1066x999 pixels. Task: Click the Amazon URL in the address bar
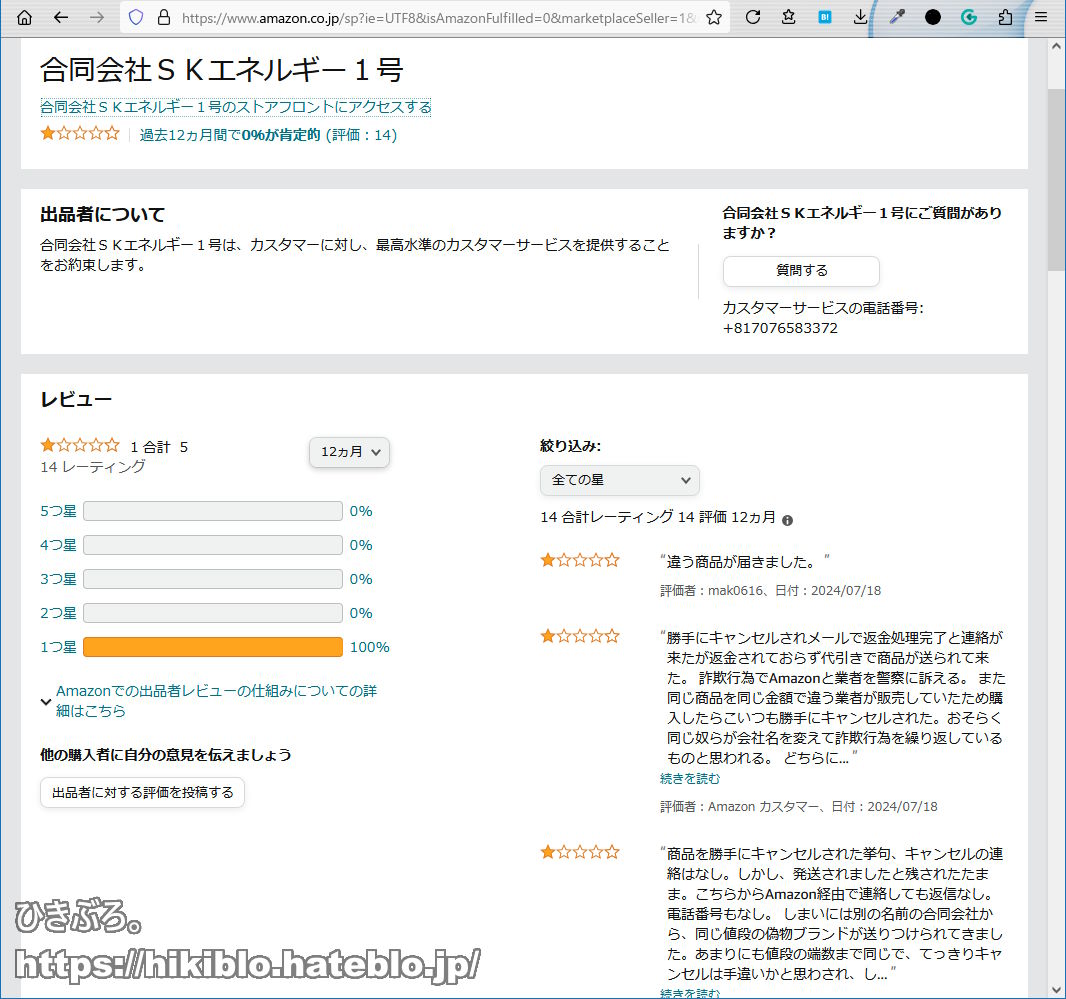[x=439, y=18]
